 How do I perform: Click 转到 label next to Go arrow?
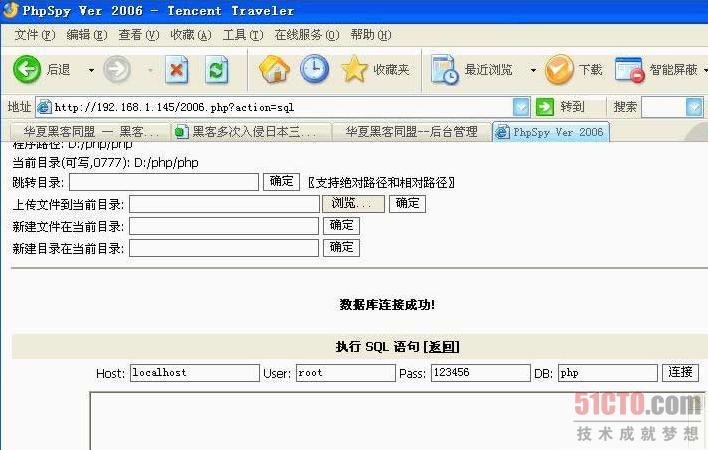(572, 107)
